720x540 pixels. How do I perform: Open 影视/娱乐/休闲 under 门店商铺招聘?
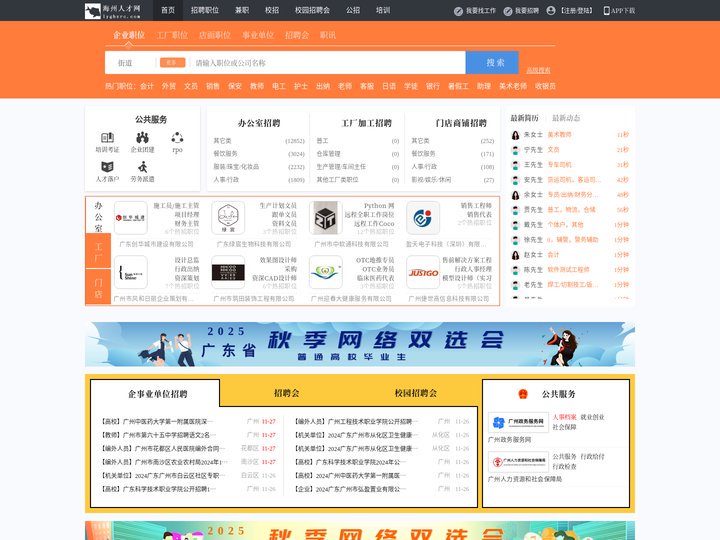click(431, 180)
